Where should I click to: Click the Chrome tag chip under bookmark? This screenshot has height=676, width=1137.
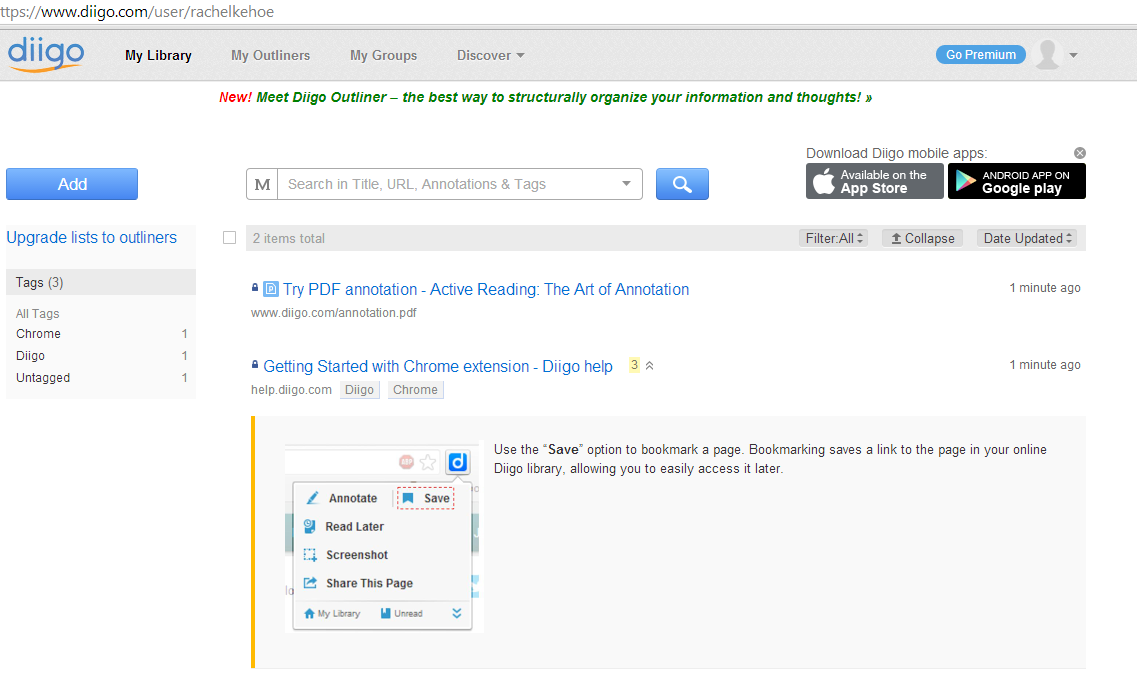coord(415,389)
